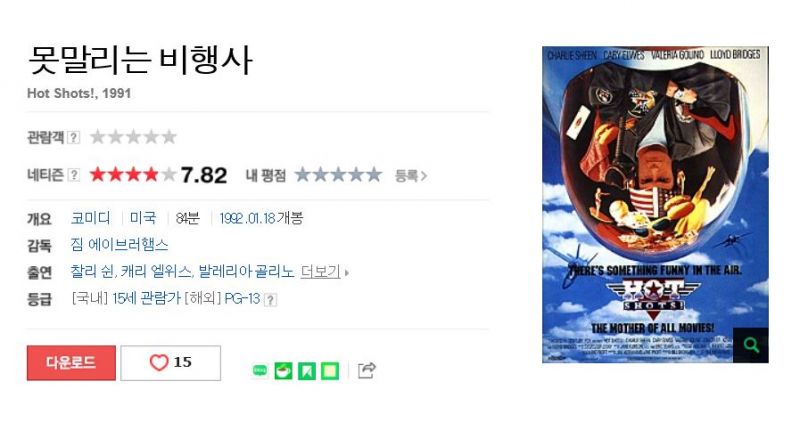This screenshot has width=800, height=422.
Task: Share to Naver Cafe via coffee cup icon
Action: (284, 370)
